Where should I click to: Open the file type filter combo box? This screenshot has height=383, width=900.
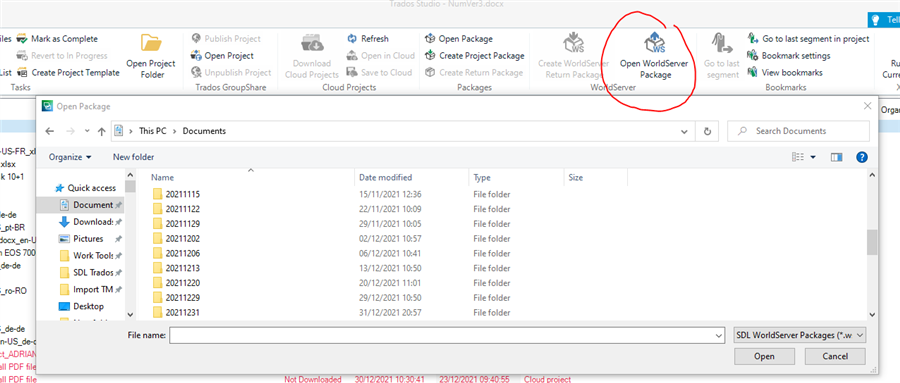coord(800,335)
